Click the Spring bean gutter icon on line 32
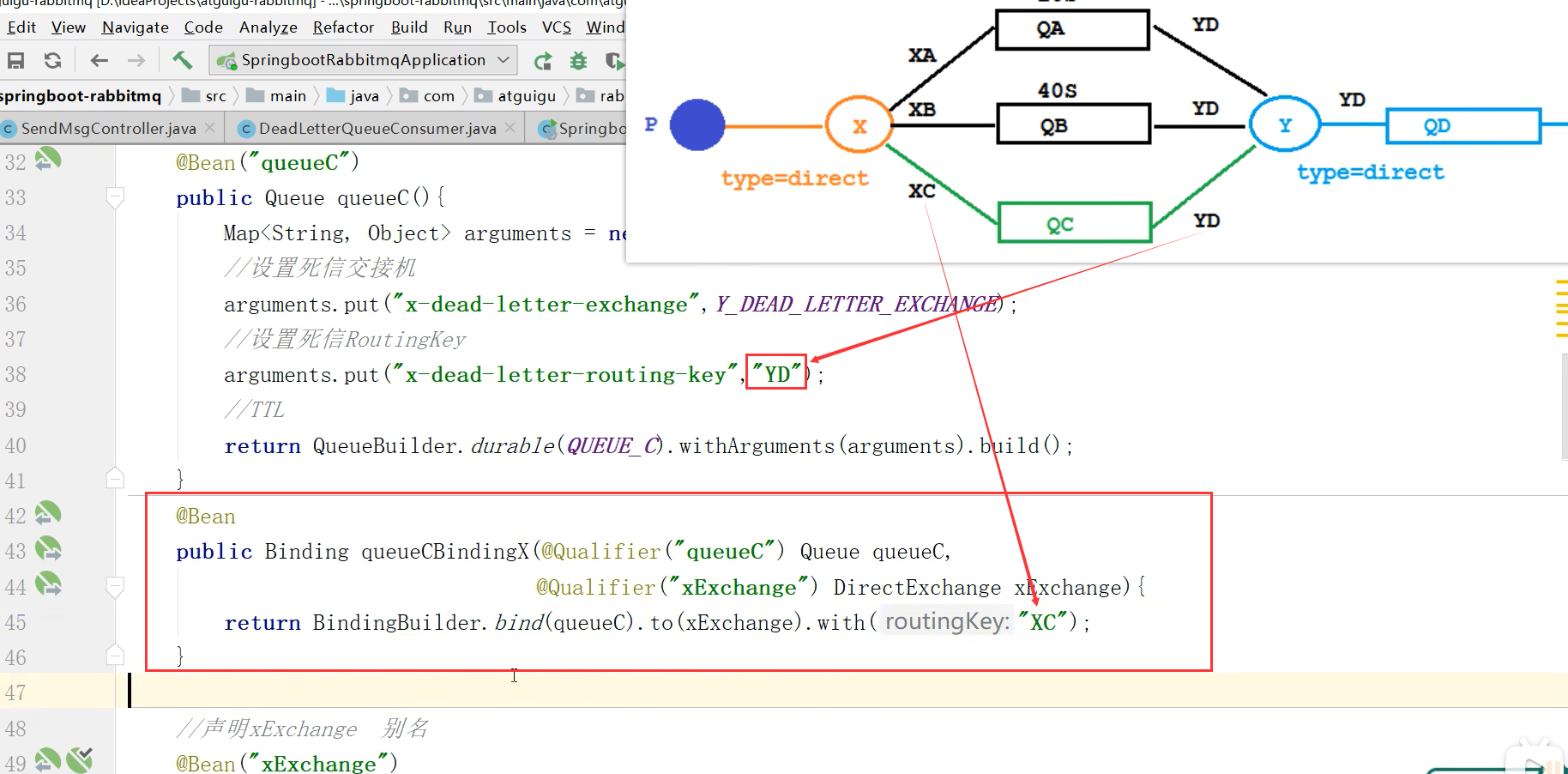 click(48, 159)
